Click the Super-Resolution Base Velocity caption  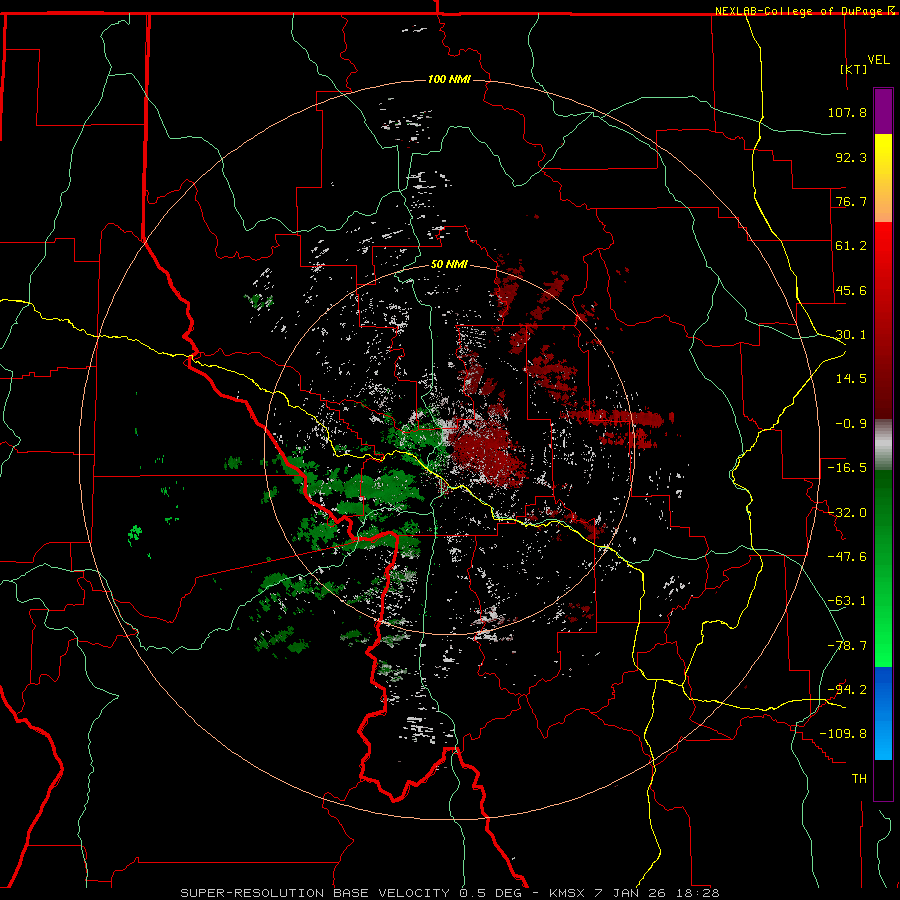[x=449, y=893]
